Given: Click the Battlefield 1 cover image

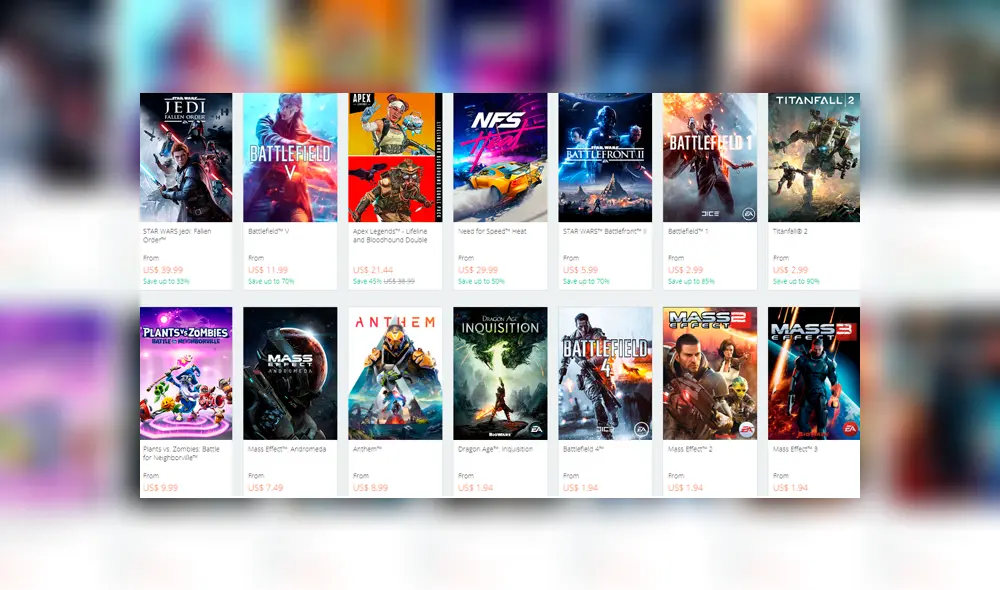Looking at the screenshot, I should tap(710, 157).
